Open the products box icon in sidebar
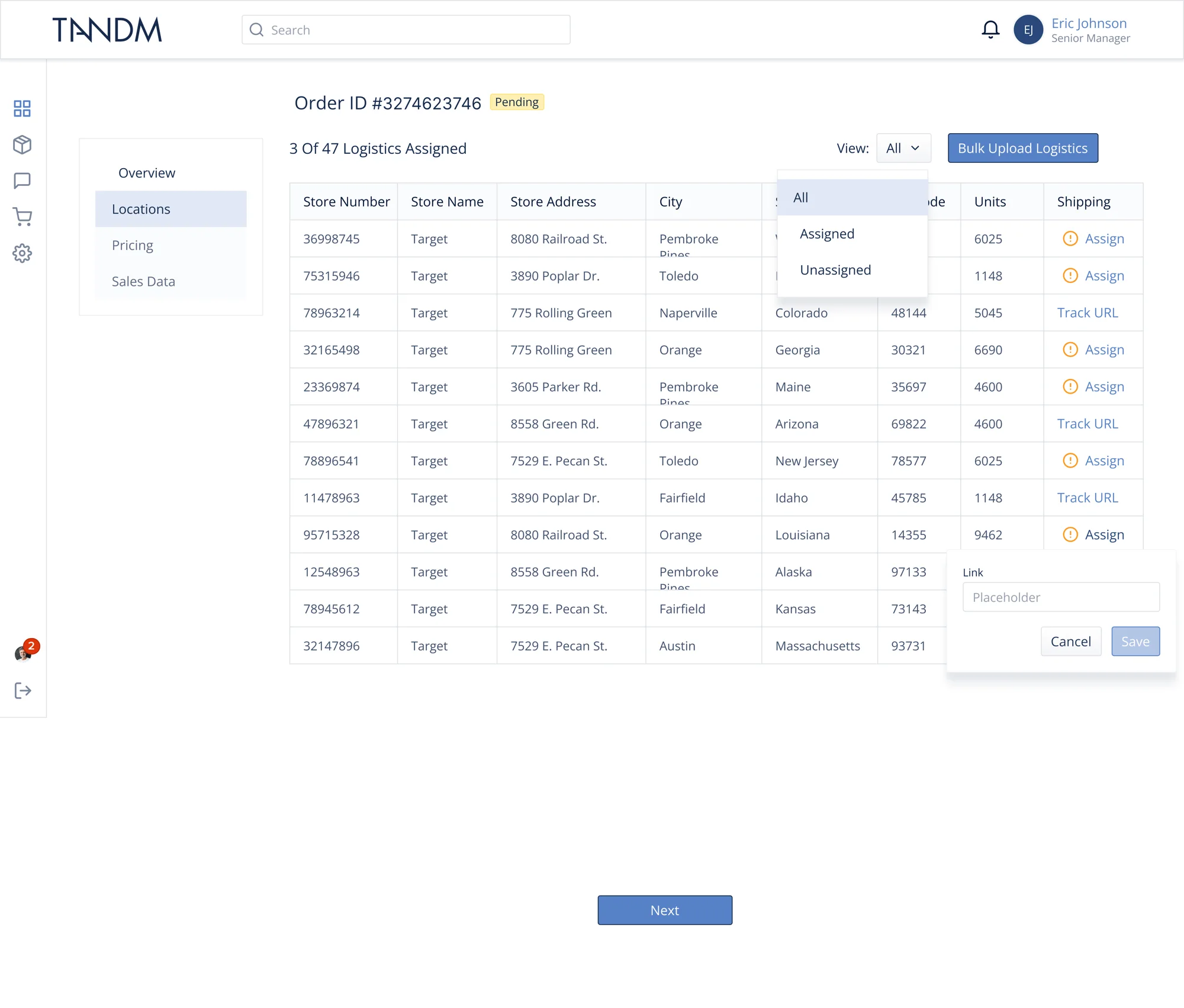Image resolution: width=1184 pixels, height=1008 pixels. point(22,144)
